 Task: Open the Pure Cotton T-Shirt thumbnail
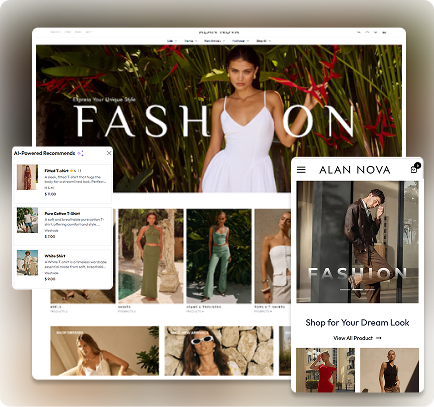tap(27, 220)
